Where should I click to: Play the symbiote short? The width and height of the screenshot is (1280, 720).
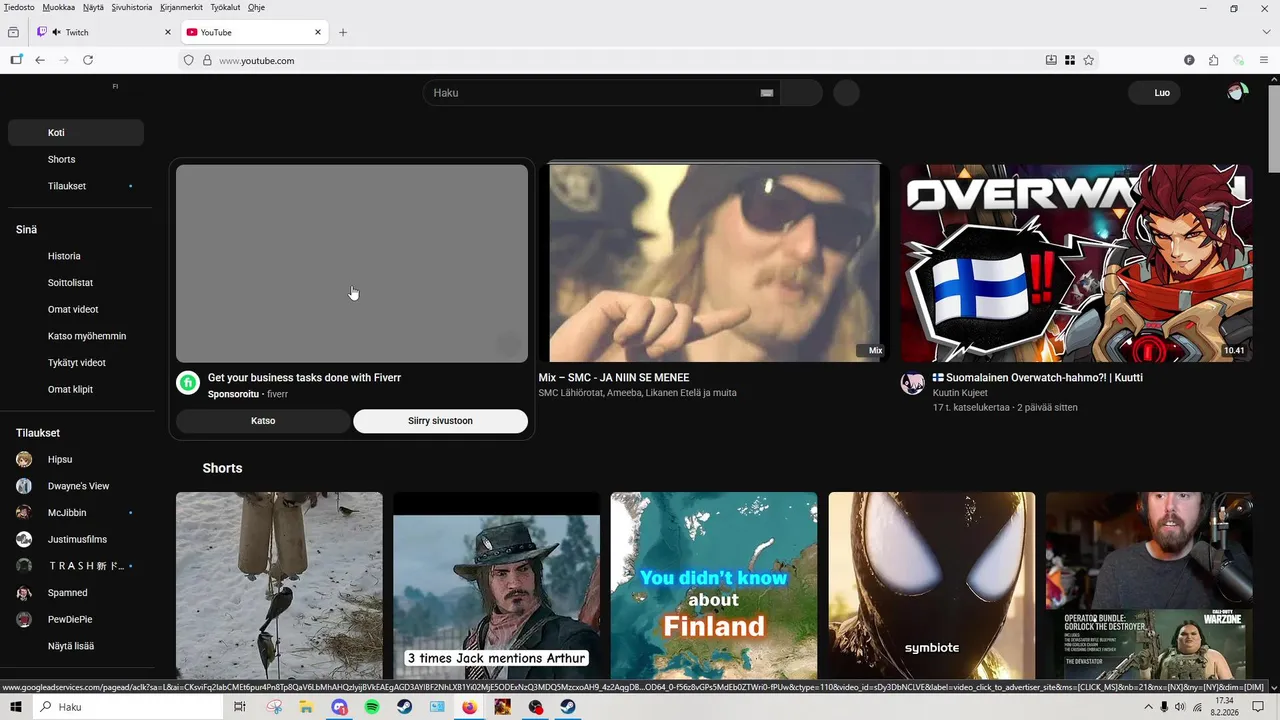pyautogui.click(x=932, y=586)
